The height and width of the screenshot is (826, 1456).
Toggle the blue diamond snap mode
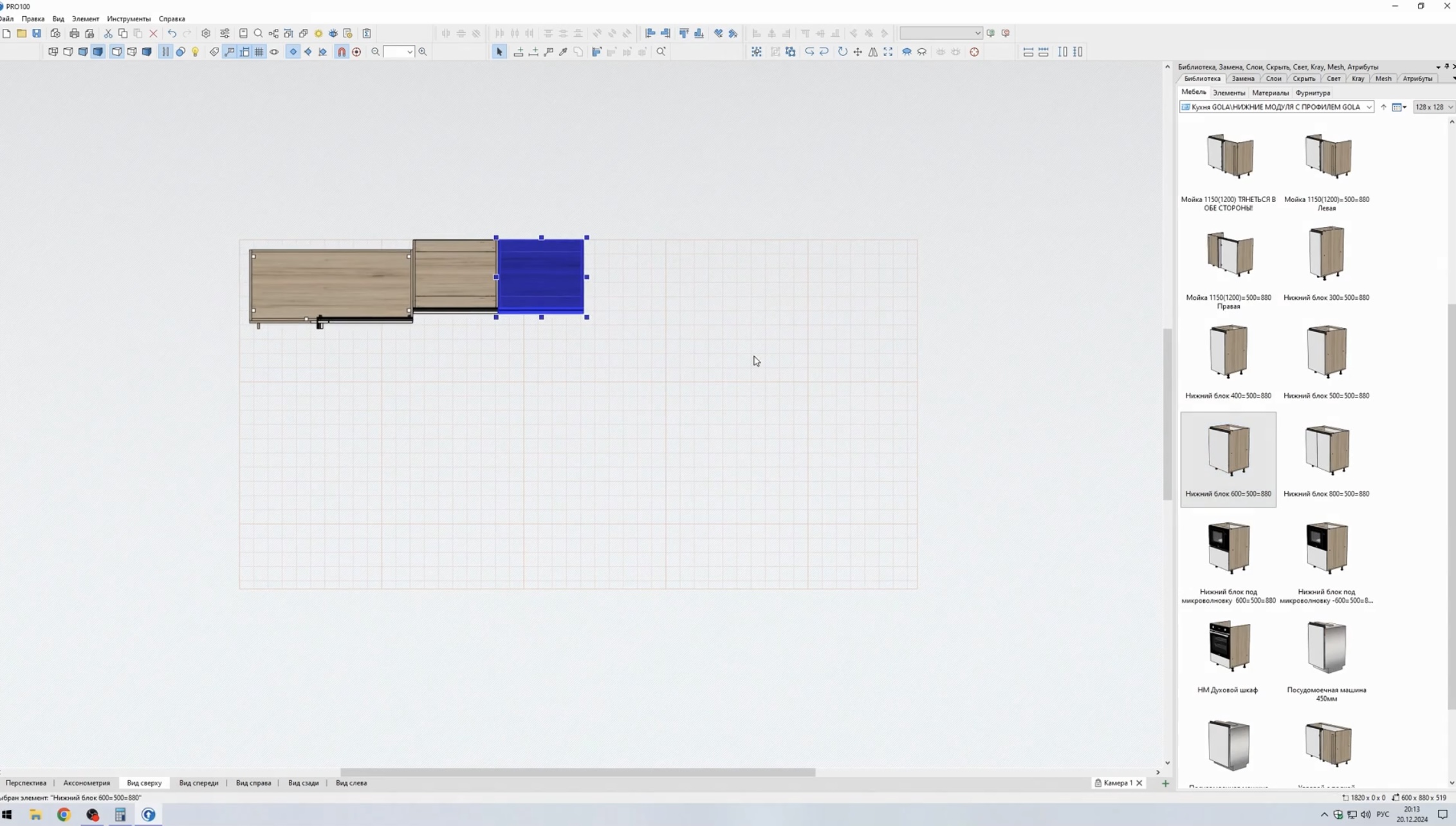click(293, 52)
